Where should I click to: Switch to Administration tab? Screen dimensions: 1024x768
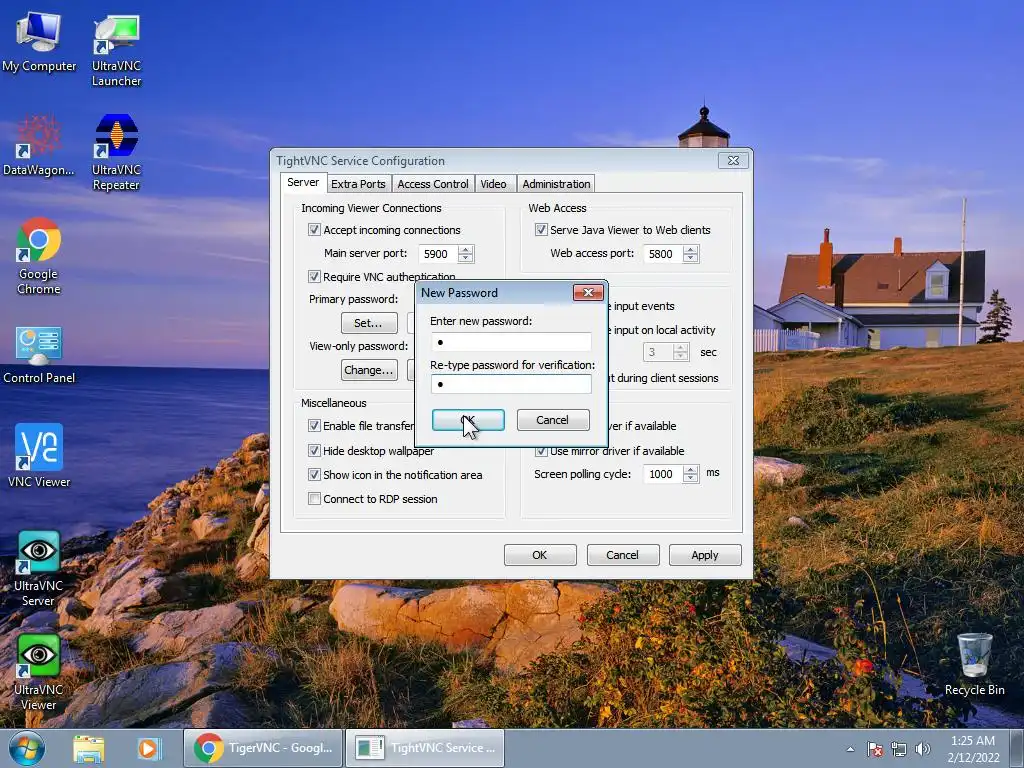pyautogui.click(x=556, y=184)
